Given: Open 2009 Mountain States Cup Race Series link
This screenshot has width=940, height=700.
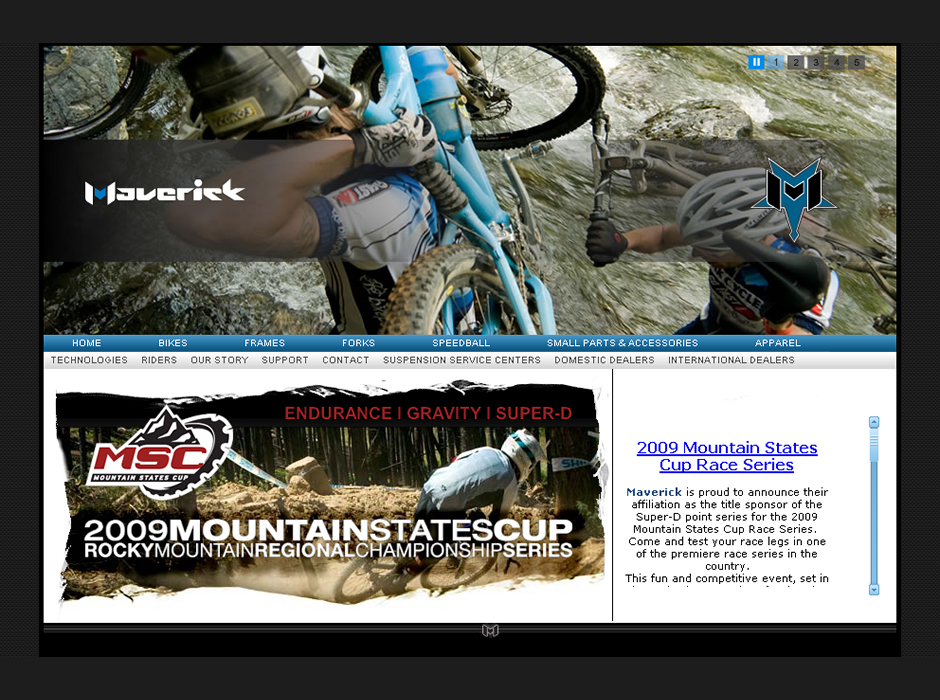Looking at the screenshot, I should (727, 456).
